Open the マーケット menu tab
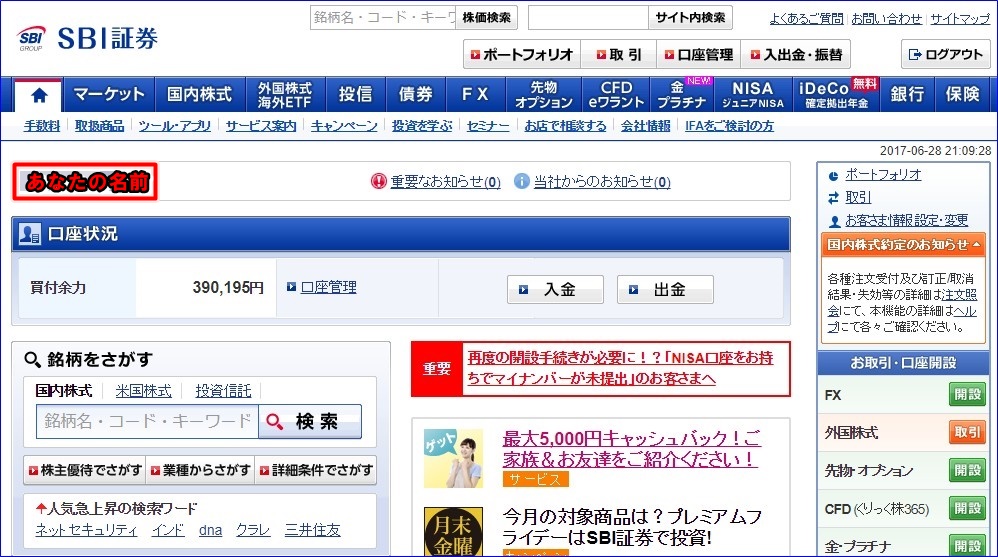Image resolution: width=998 pixels, height=557 pixels. click(x=109, y=95)
